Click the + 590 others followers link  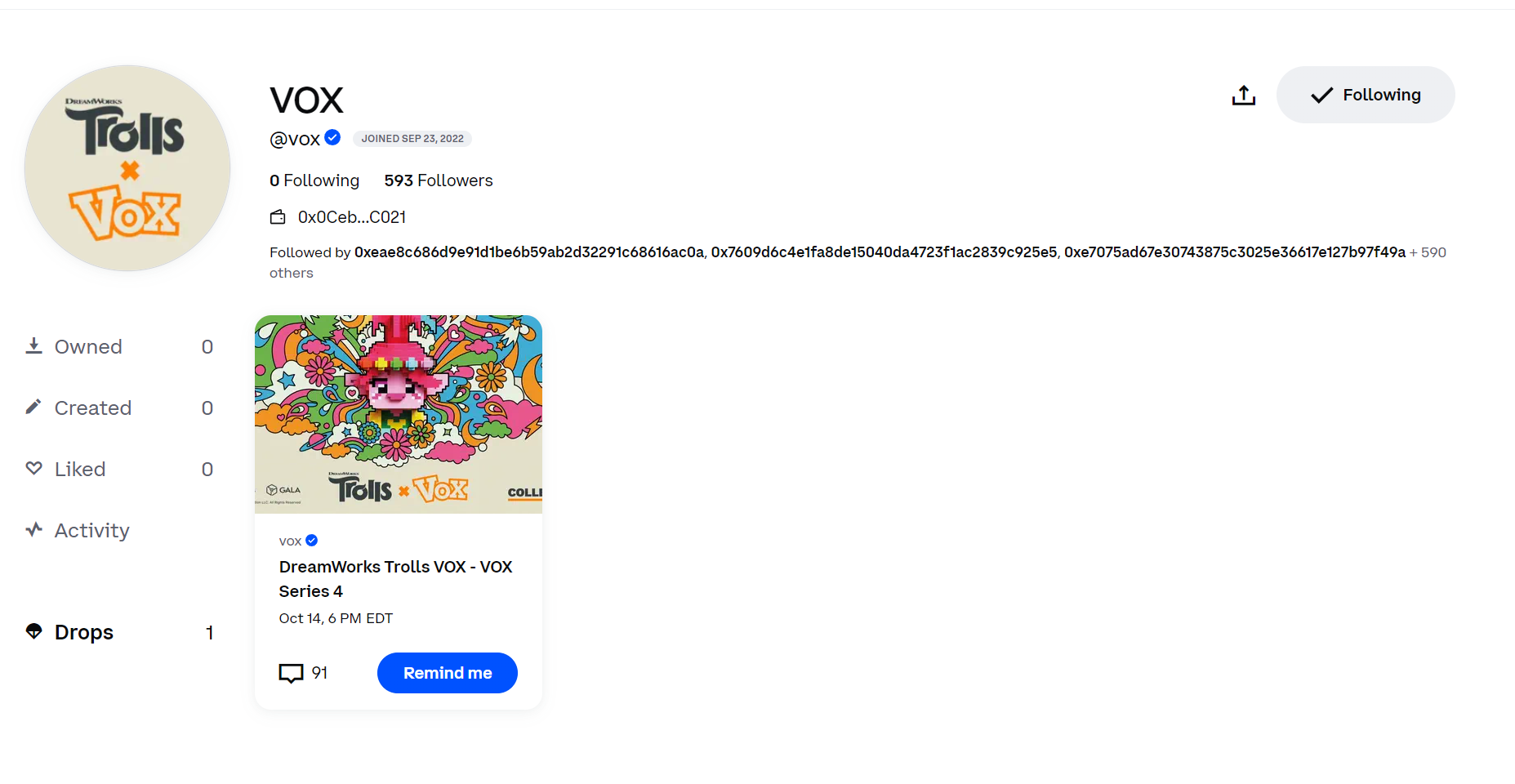pos(1428,252)
